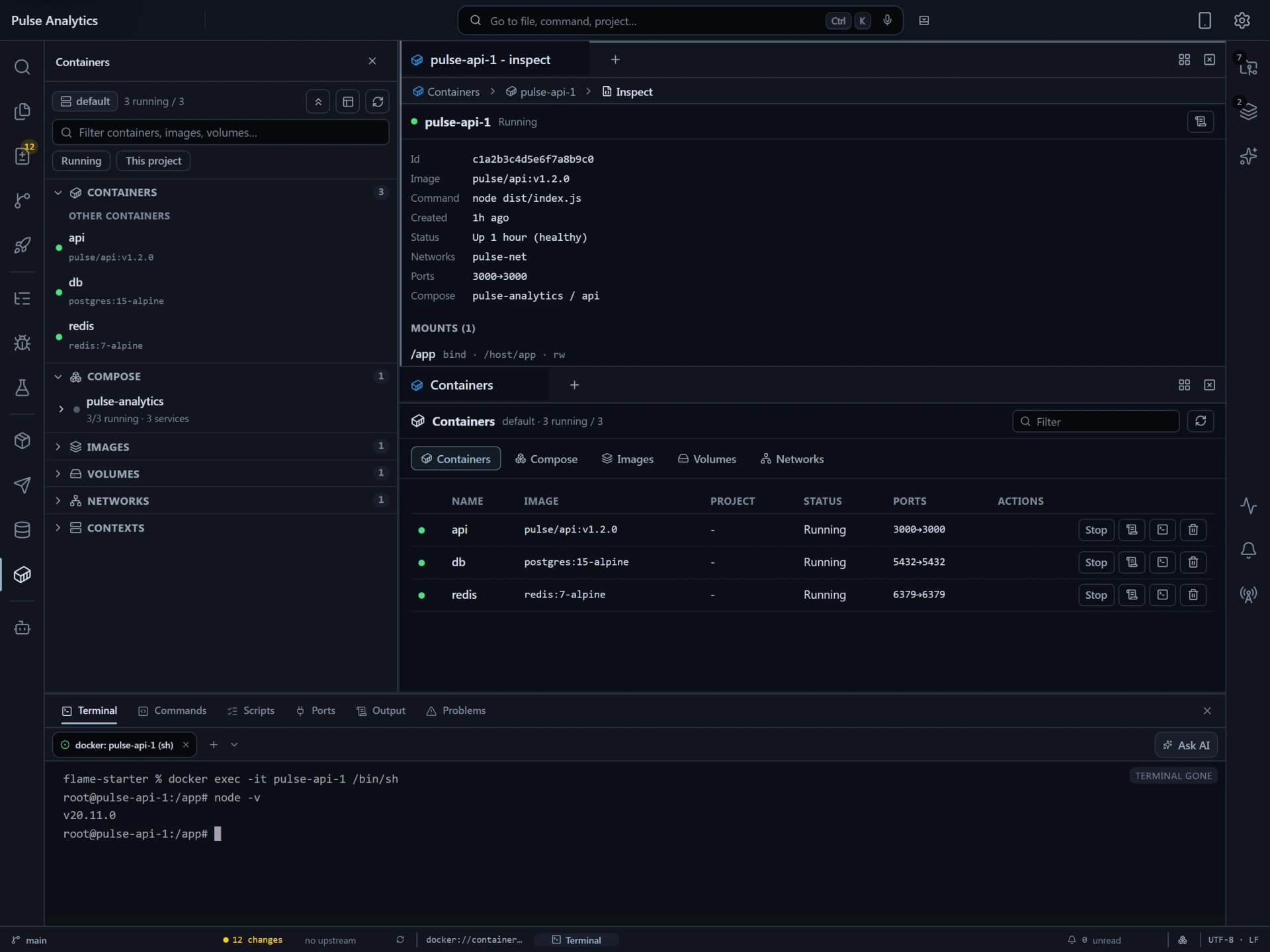
Task: Expand the pulse-analytics compose project
Action: click(61, 409)
